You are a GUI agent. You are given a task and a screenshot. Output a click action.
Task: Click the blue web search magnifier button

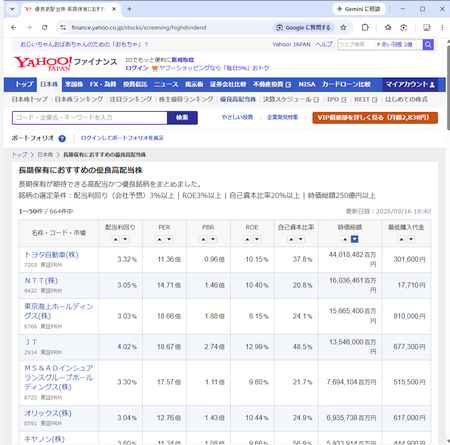(428, 44)
